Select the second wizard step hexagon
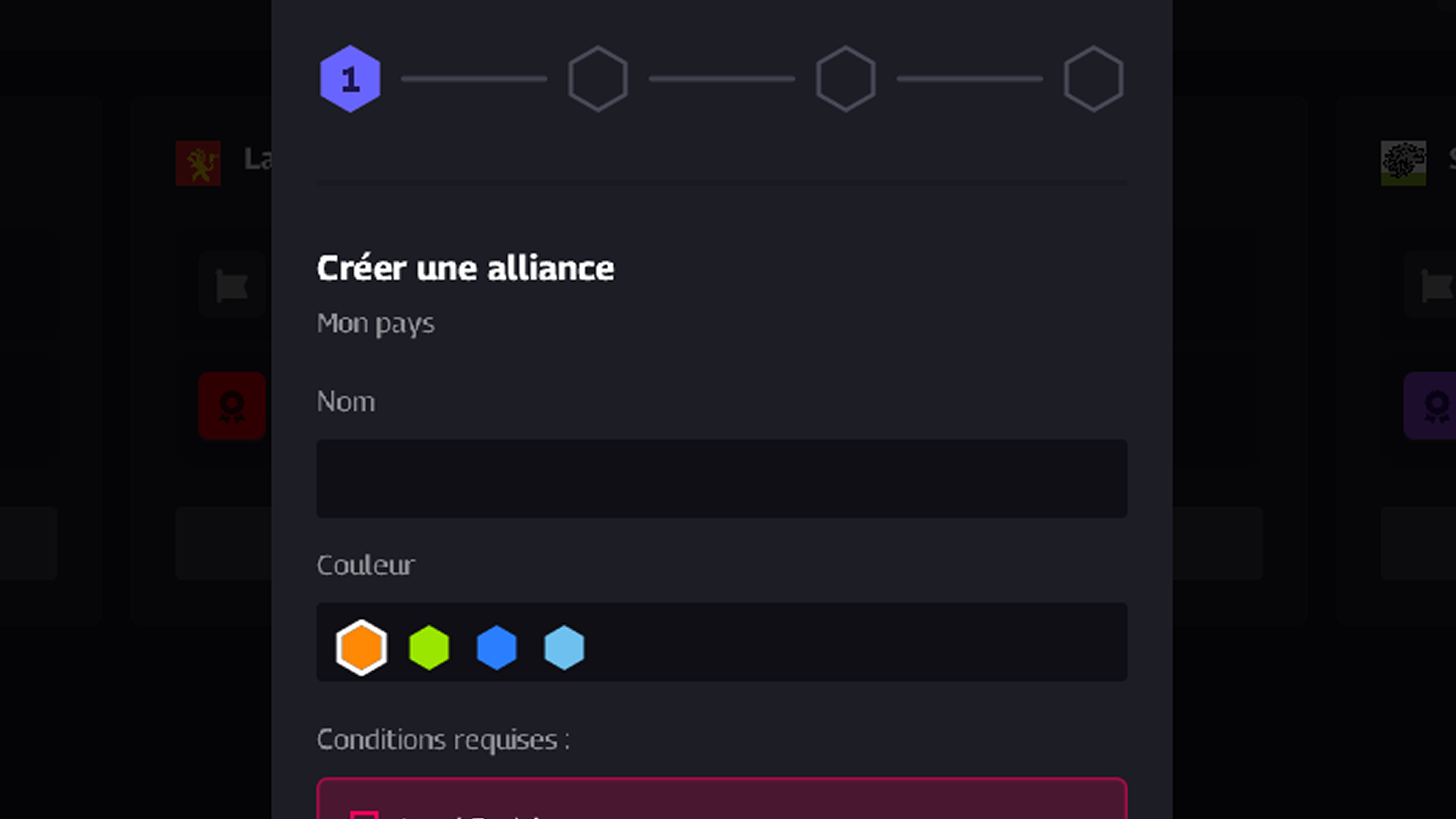 (598, 79)
